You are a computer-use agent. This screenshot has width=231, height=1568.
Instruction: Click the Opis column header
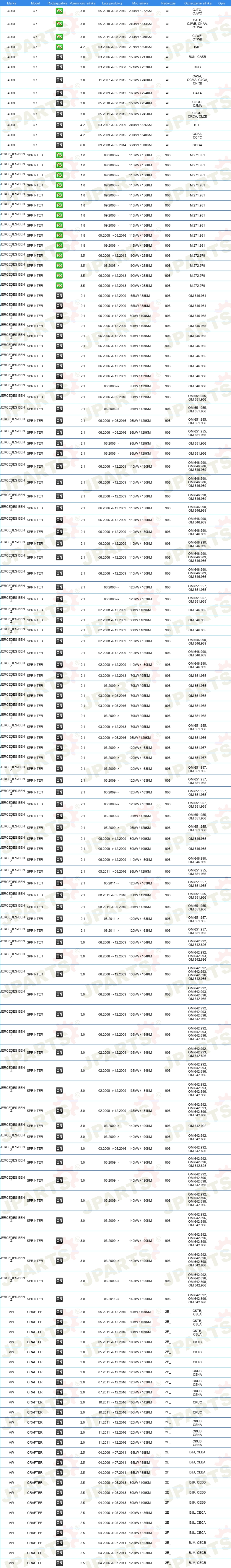(x=222, y=3)
